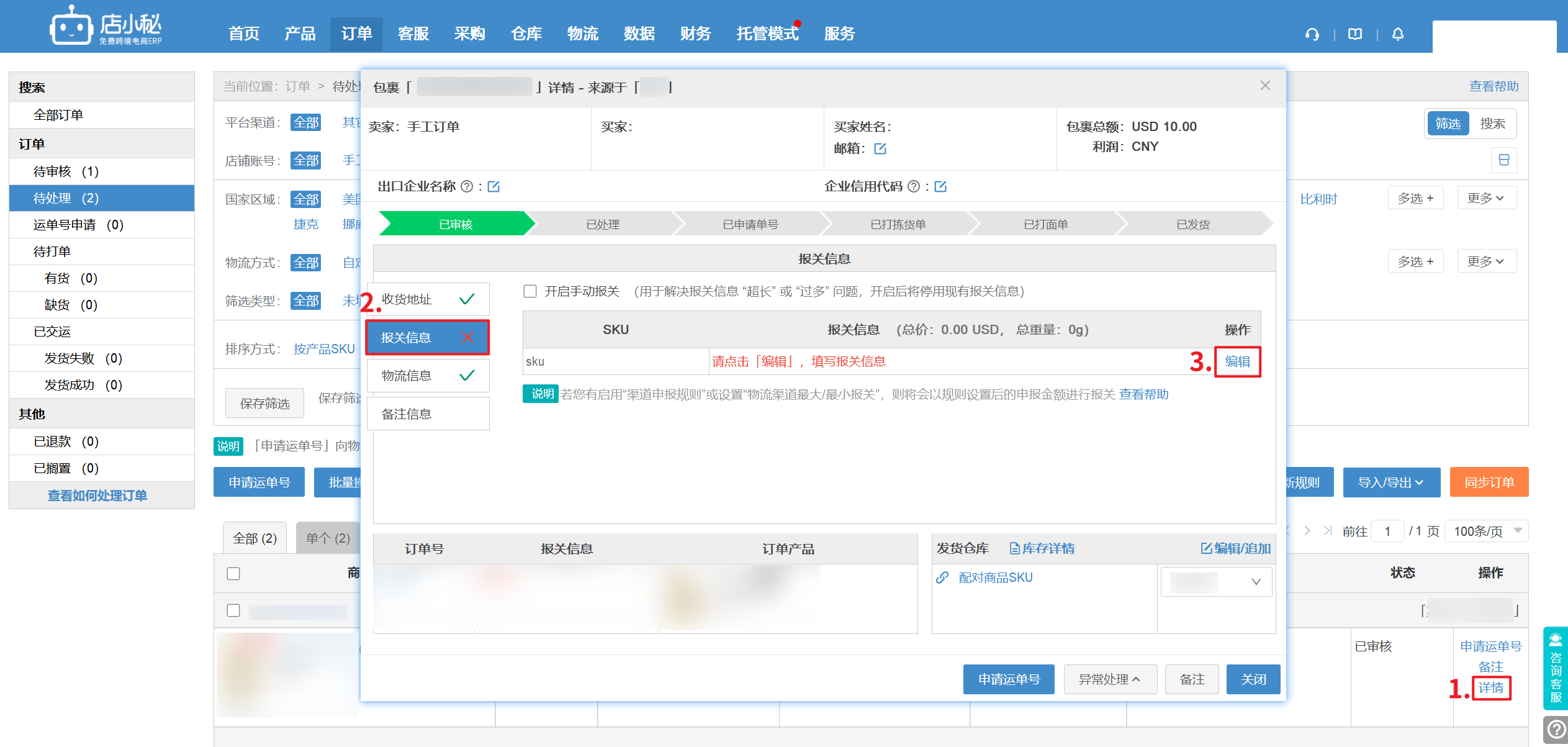Click the 编辑 link in SKU row
Screen dimensions: 1568x747
click(x=1237, y=361)
